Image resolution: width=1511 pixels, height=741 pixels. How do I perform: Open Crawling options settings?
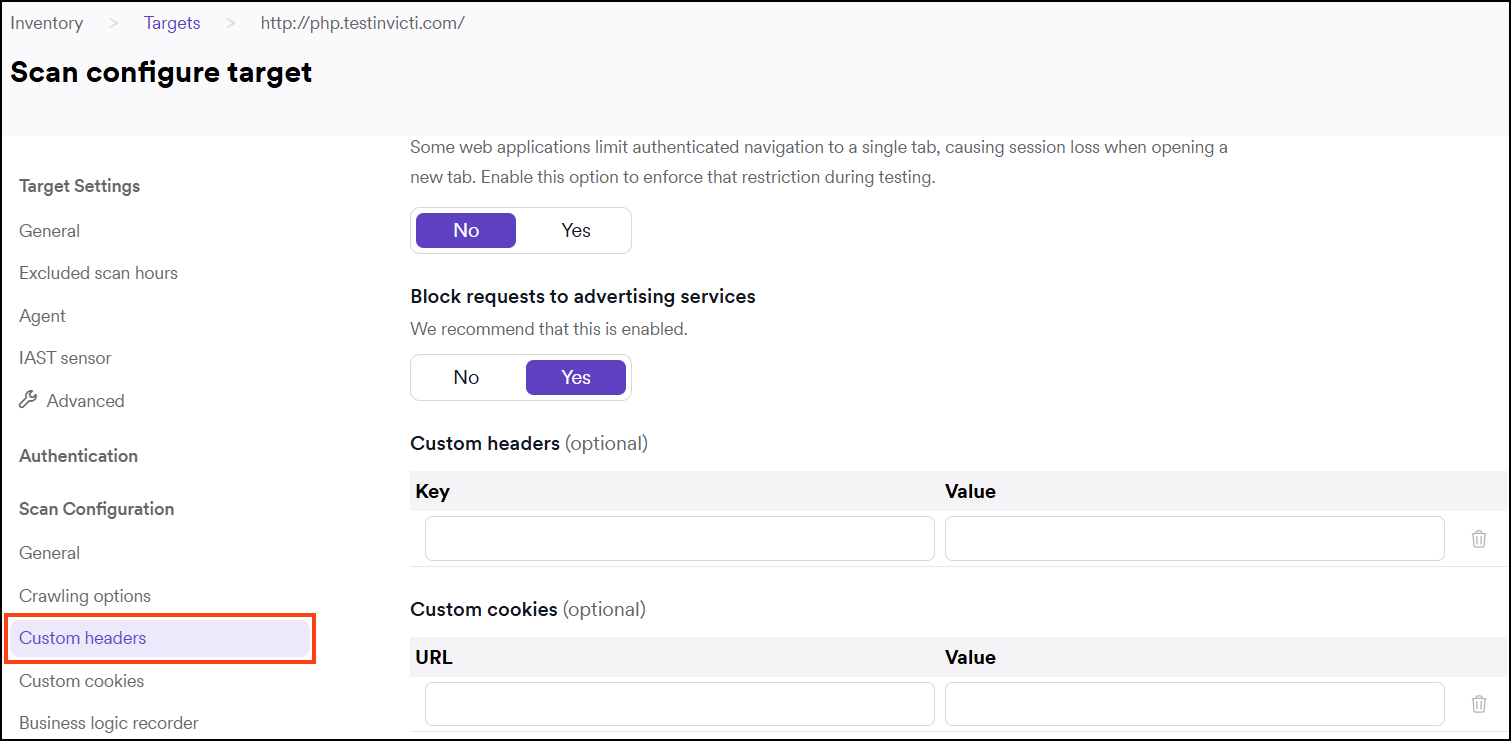[85, 595]
